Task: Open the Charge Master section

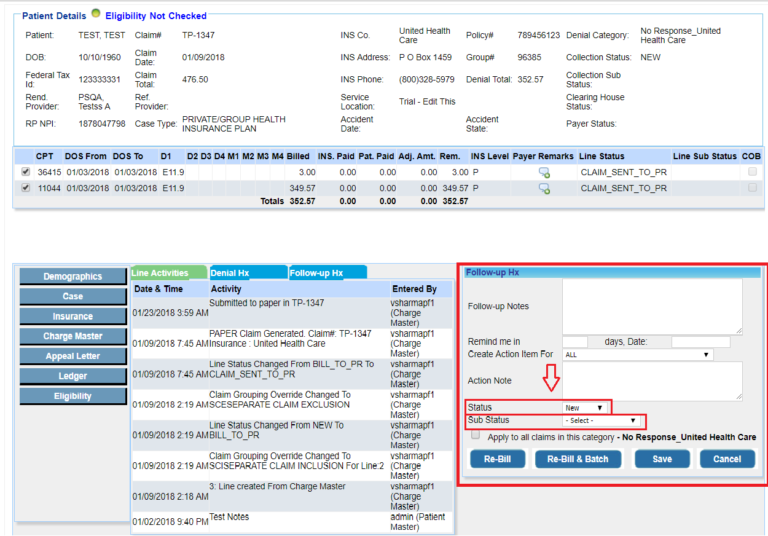Action: 73,336
